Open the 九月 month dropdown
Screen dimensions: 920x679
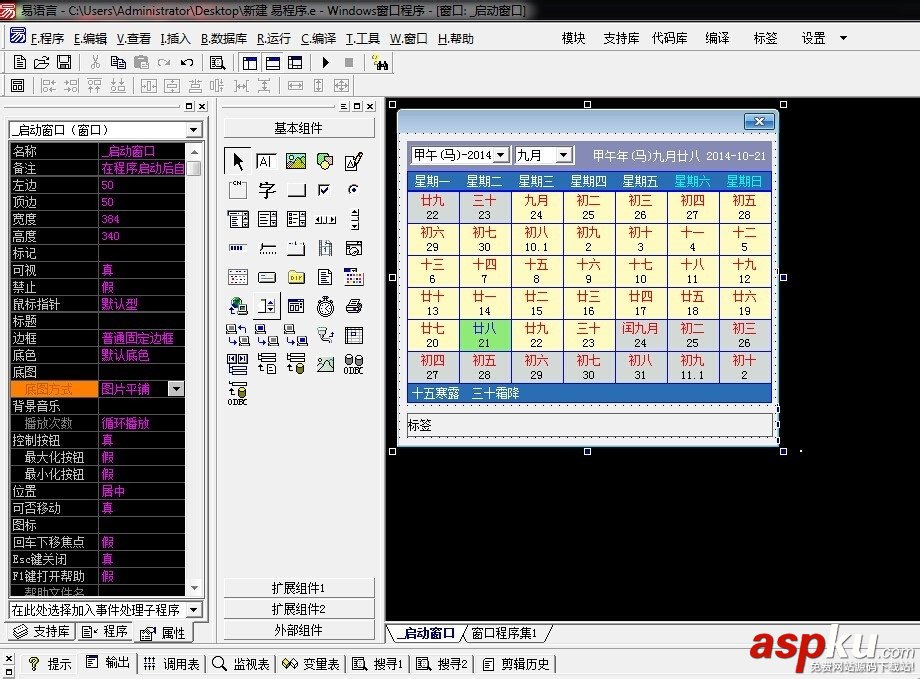click(x=563, y=155)
